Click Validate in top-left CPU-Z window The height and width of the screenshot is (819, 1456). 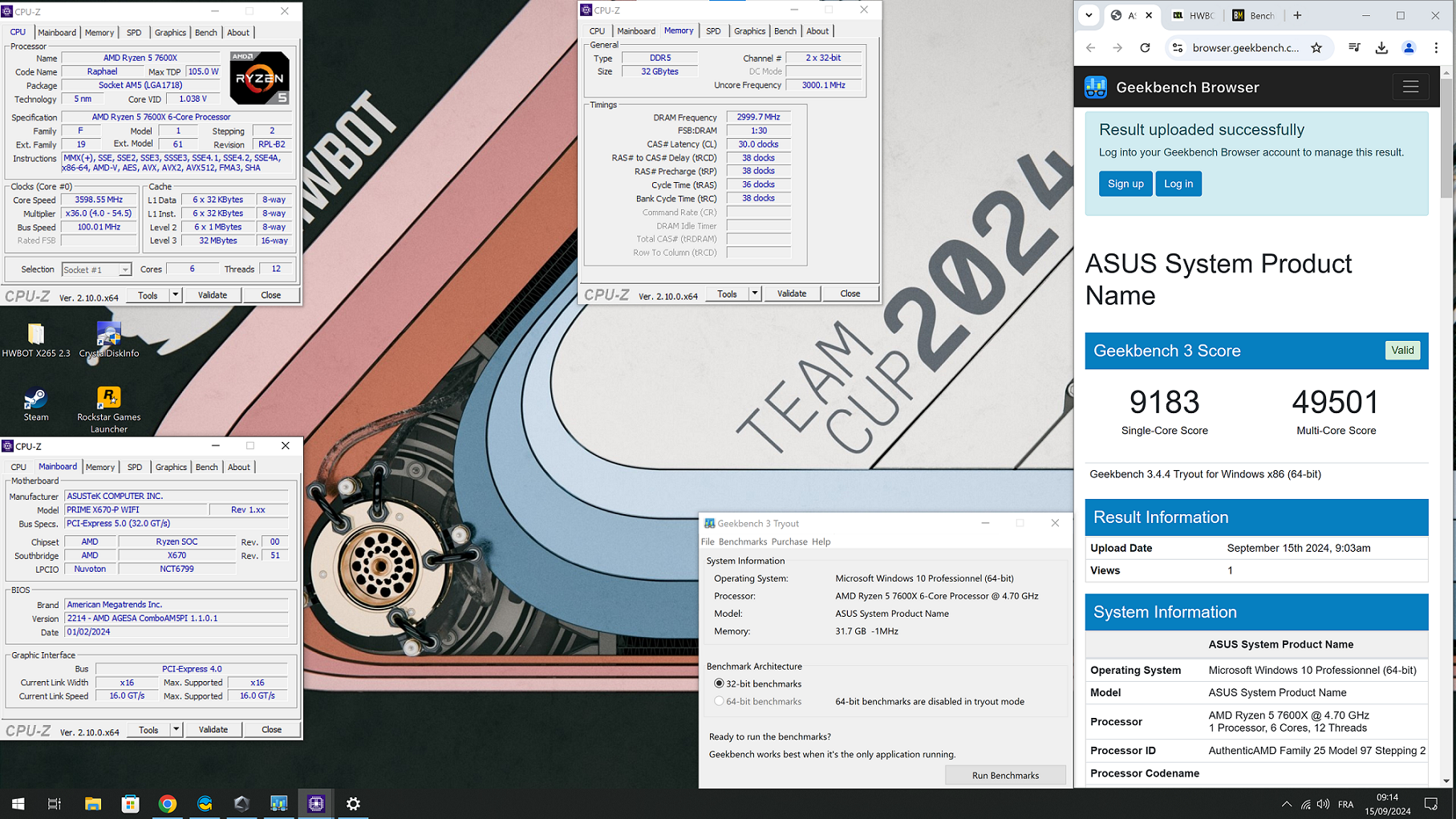212,295
